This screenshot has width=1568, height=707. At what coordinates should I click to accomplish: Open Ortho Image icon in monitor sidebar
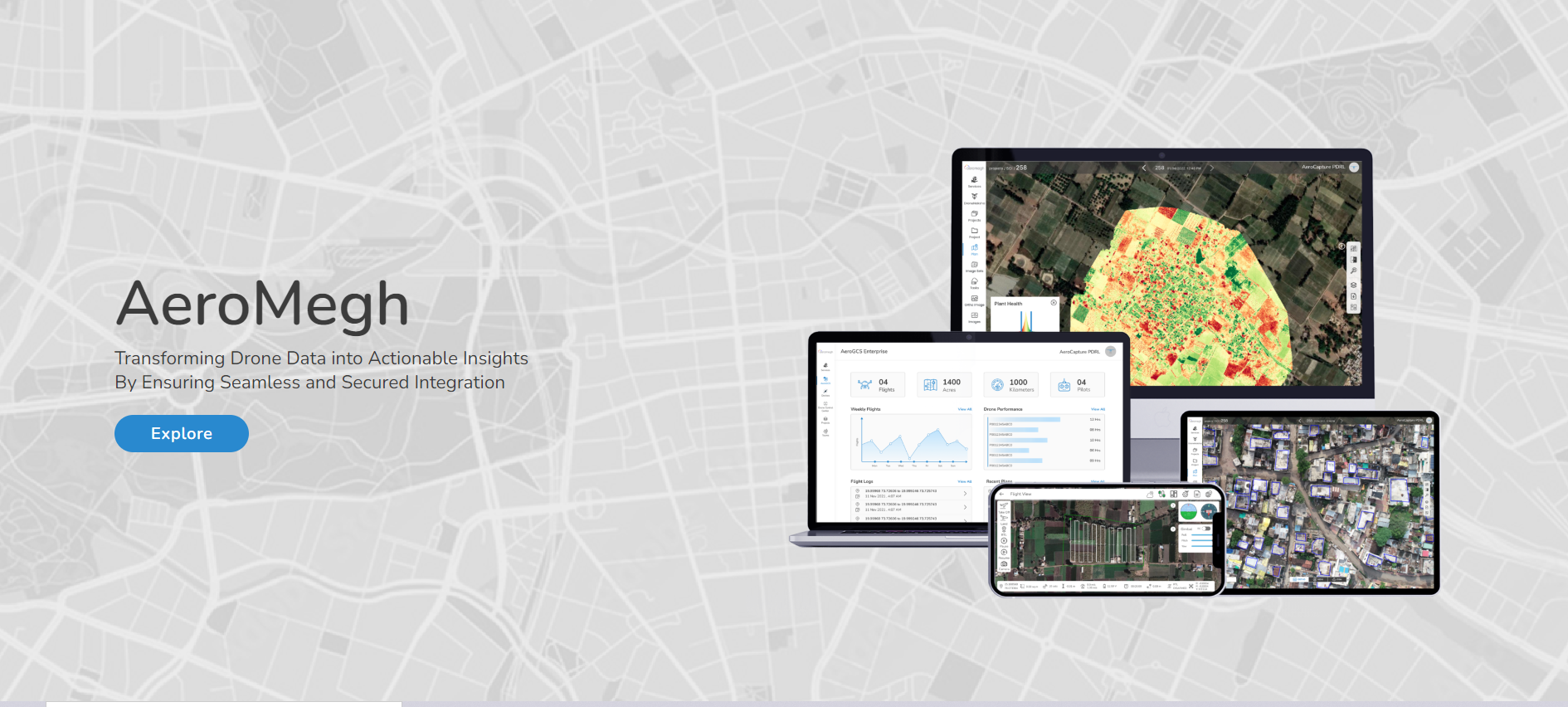pos(974,299)
